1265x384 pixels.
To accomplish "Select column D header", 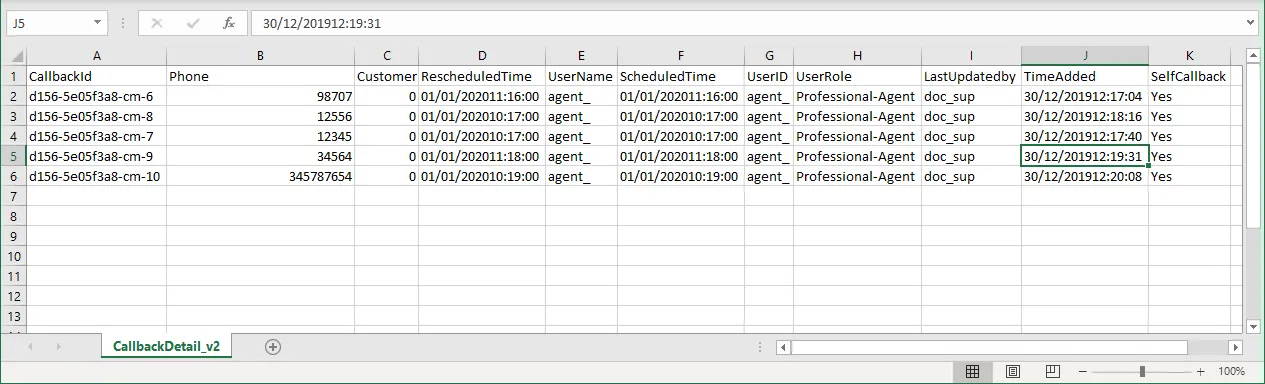I will tap(482, 56).
